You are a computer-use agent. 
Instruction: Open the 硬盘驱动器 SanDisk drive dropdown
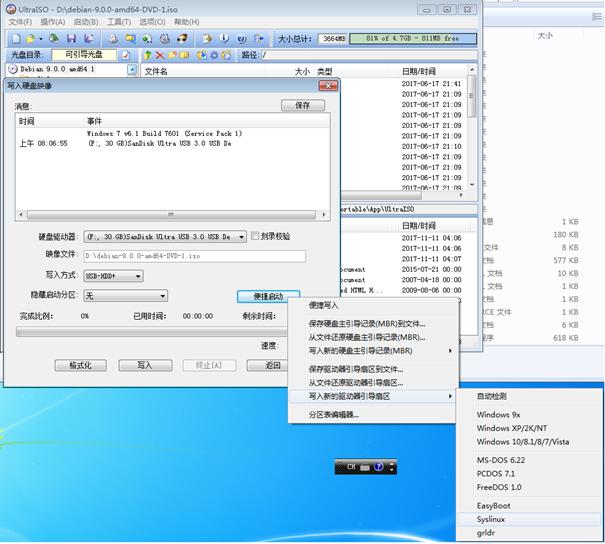coord(241,237)
